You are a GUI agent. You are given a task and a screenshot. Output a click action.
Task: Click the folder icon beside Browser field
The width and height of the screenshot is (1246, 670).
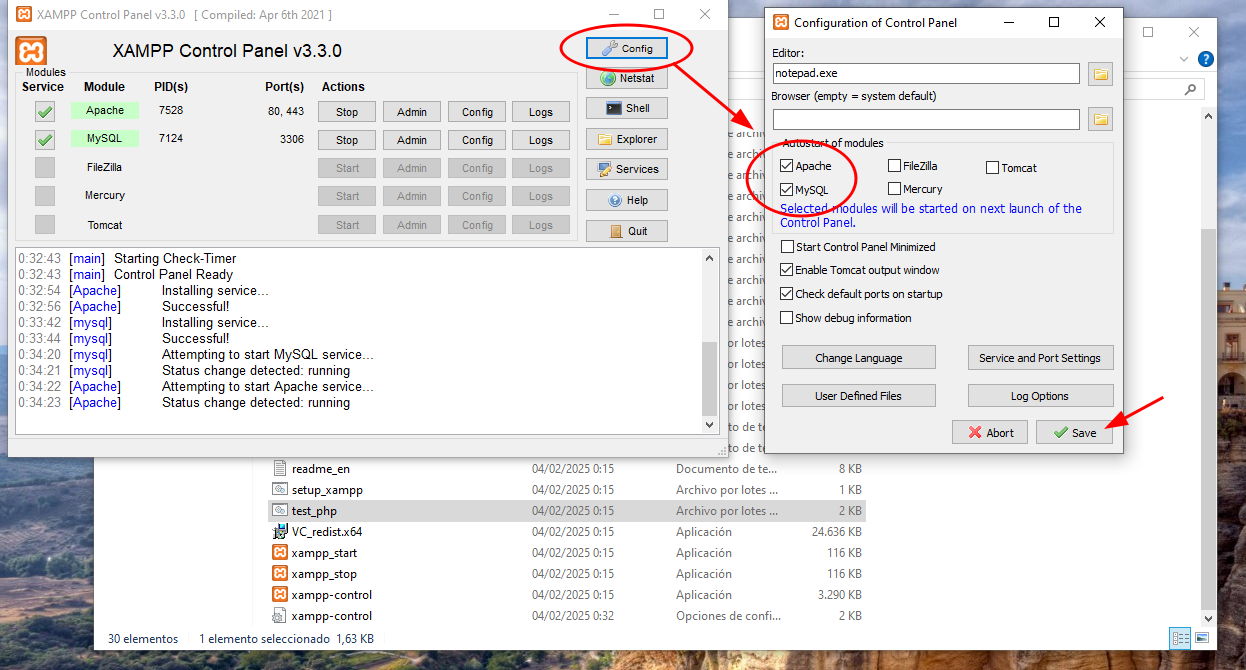pos(1100,120)
